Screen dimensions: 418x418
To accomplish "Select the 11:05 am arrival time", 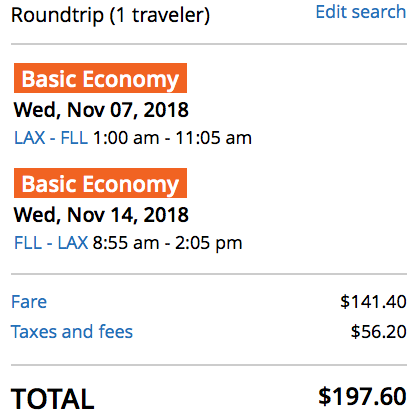I will point(214,138).
